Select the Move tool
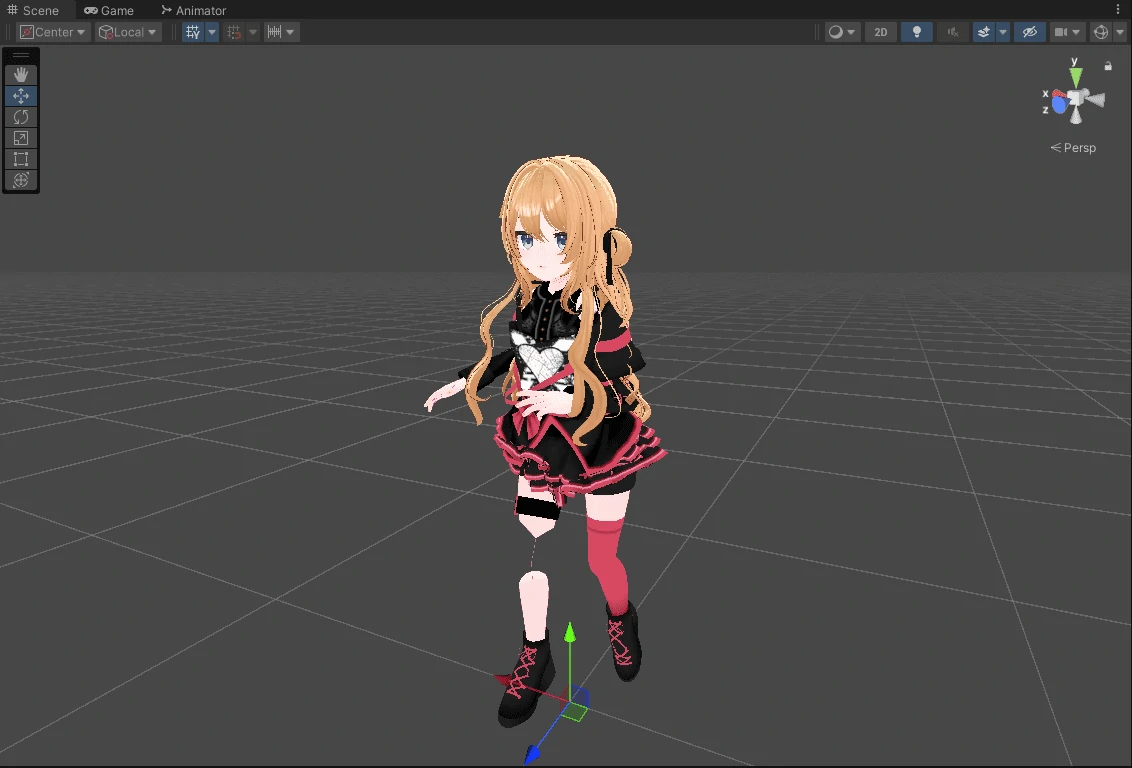 point(20,95)
